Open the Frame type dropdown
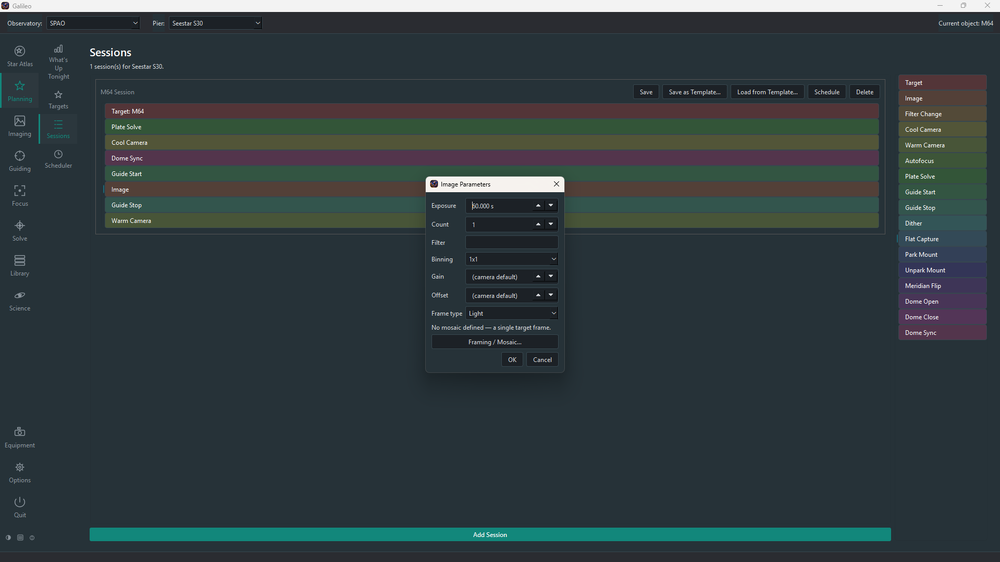 click(x=511, y=313)
